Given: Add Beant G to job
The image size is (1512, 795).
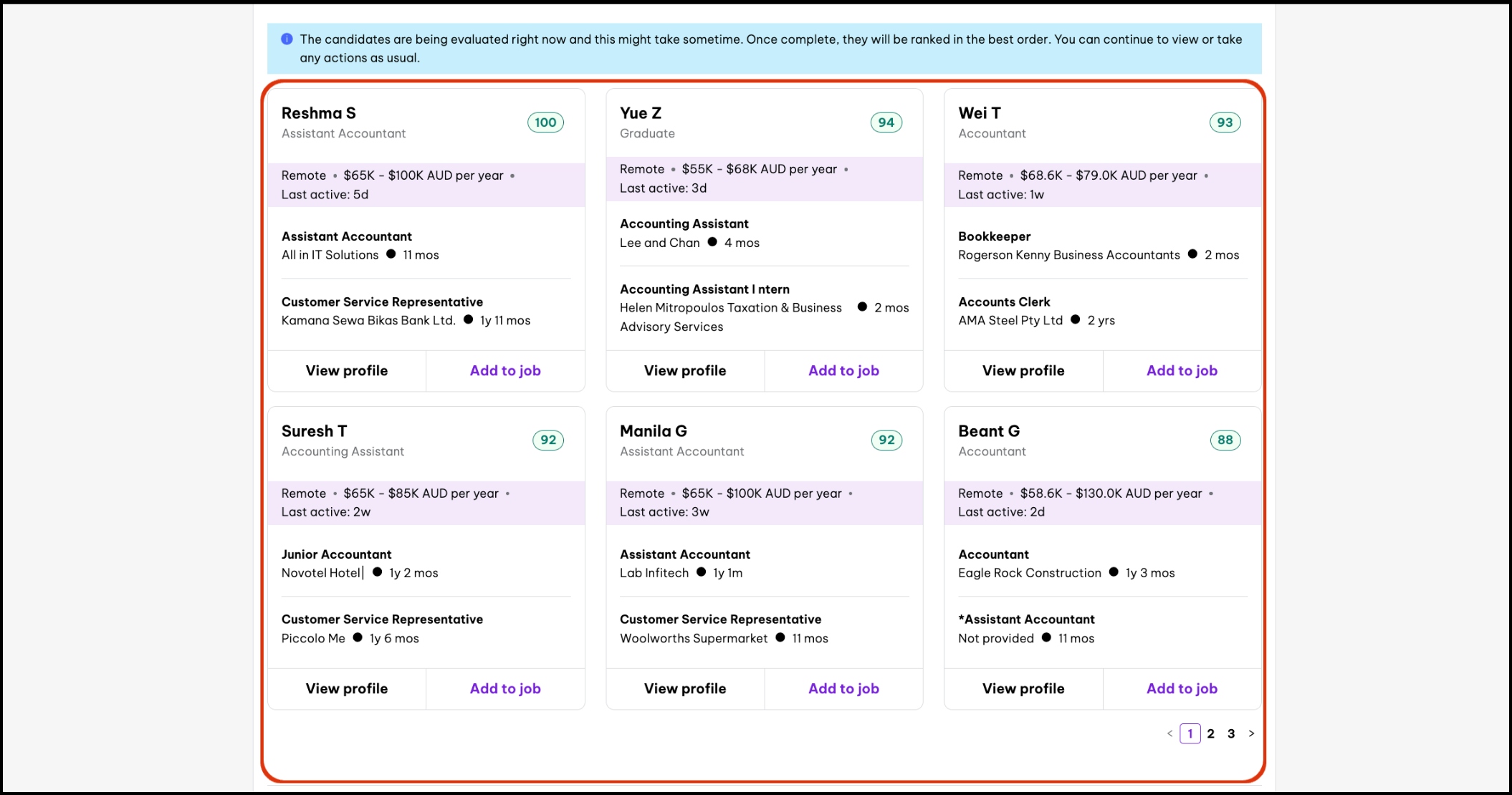Looking at the screenshot, I should pos(1182,689).
